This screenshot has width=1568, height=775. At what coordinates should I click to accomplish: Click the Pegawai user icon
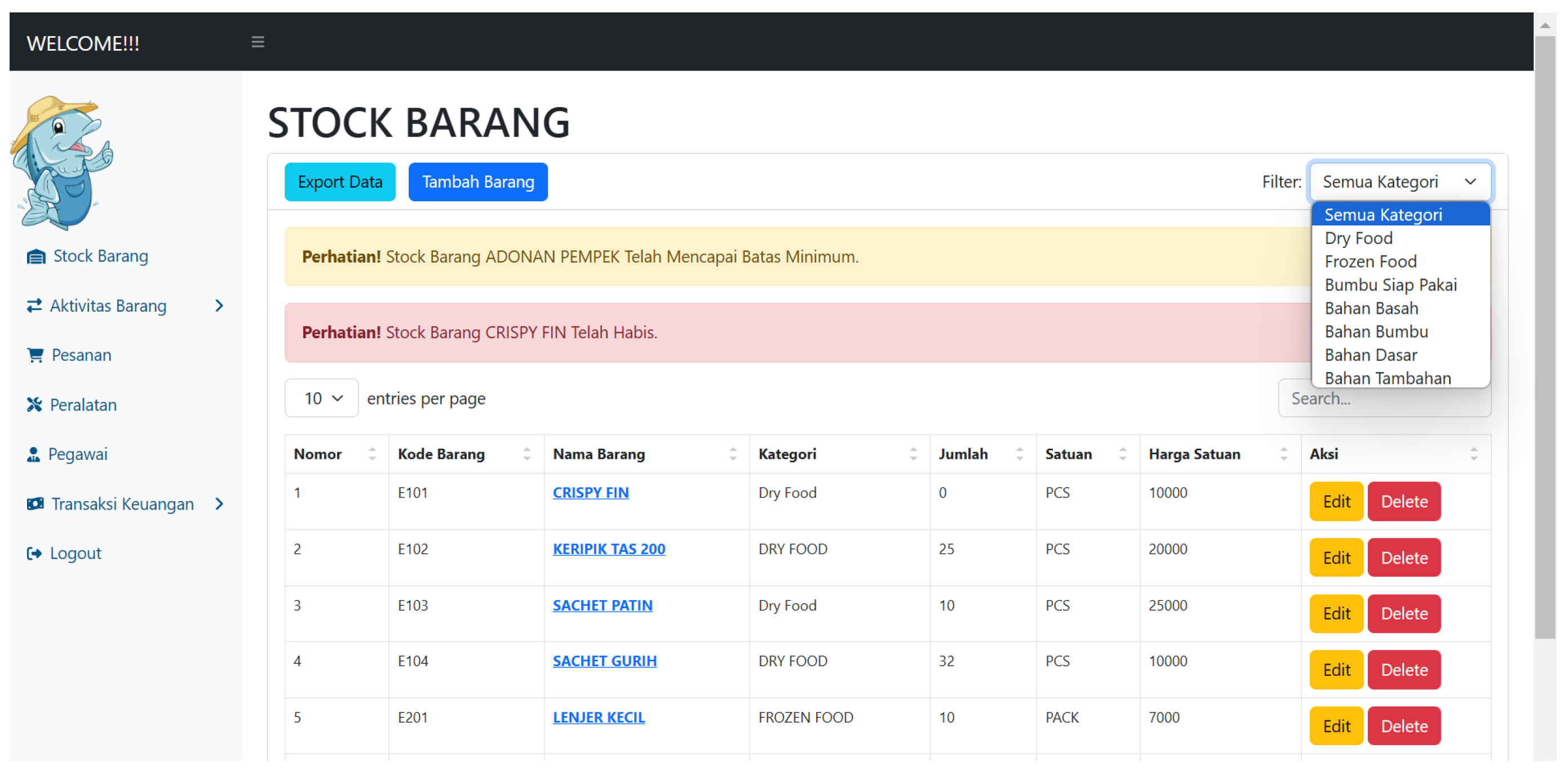pyautogui.click(x=33, y=454)
